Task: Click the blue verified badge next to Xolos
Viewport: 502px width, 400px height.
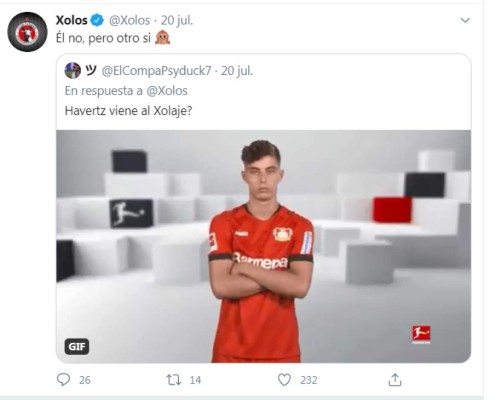Action: (97, 20)
